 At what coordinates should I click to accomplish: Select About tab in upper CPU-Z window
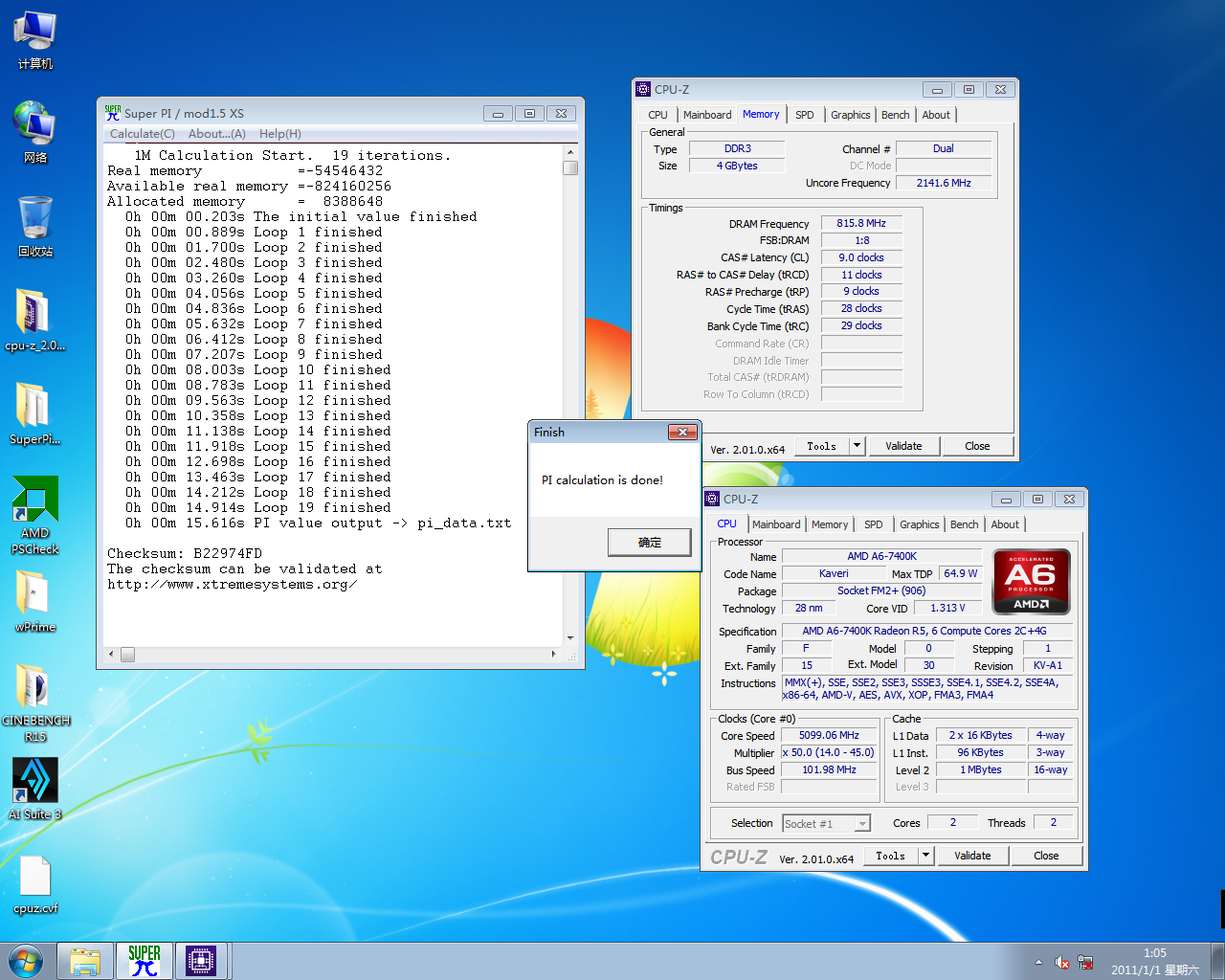pos(936,115)
